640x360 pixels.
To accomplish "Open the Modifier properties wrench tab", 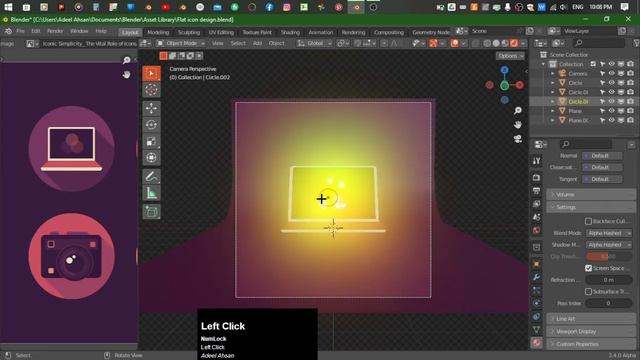I will [x=536, y=277].
